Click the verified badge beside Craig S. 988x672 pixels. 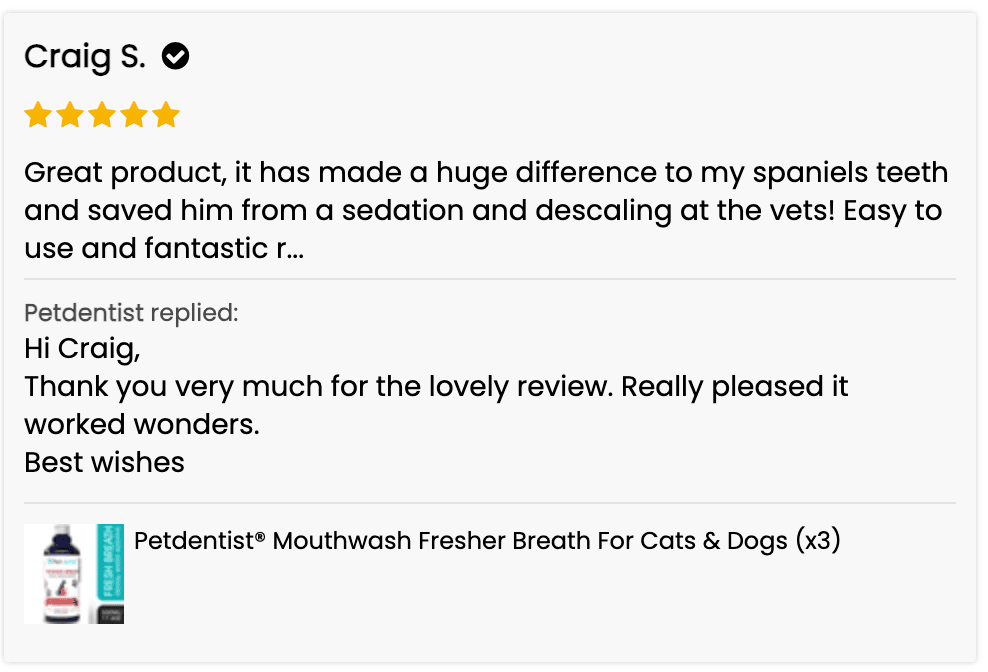point(176,57)
